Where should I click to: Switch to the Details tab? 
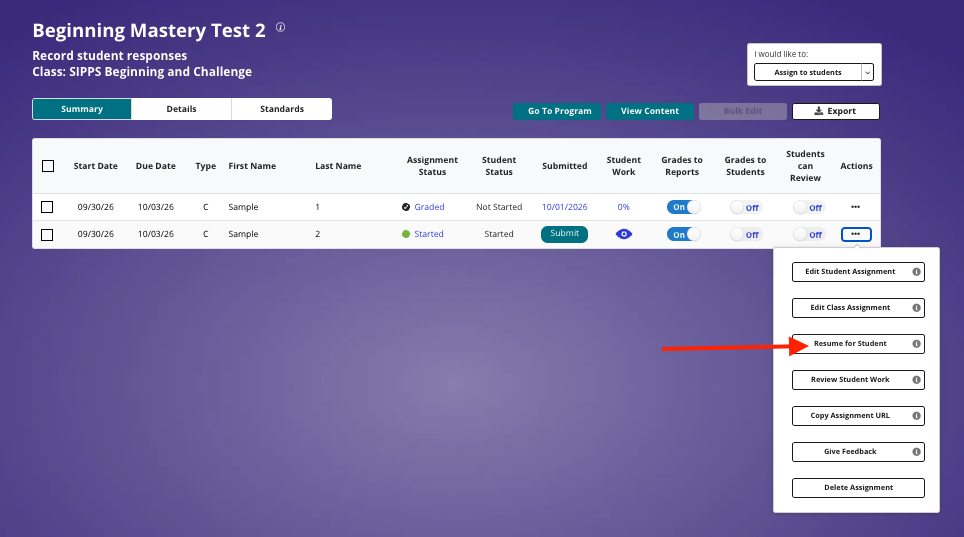[181, 109]
